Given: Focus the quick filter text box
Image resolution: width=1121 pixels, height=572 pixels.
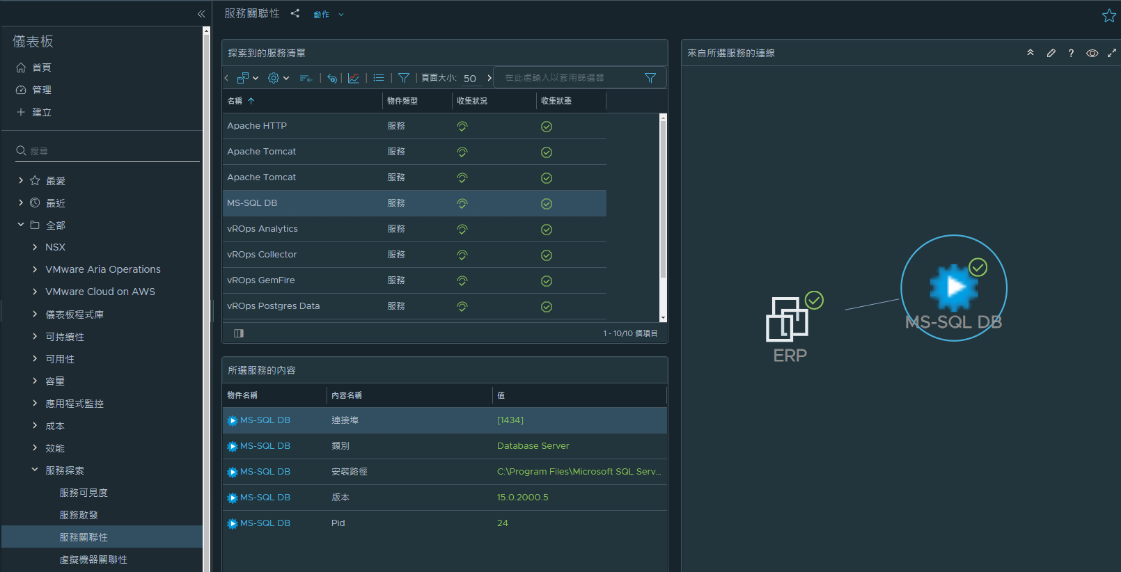Looking at the screenshot, I should pos(570,78).
